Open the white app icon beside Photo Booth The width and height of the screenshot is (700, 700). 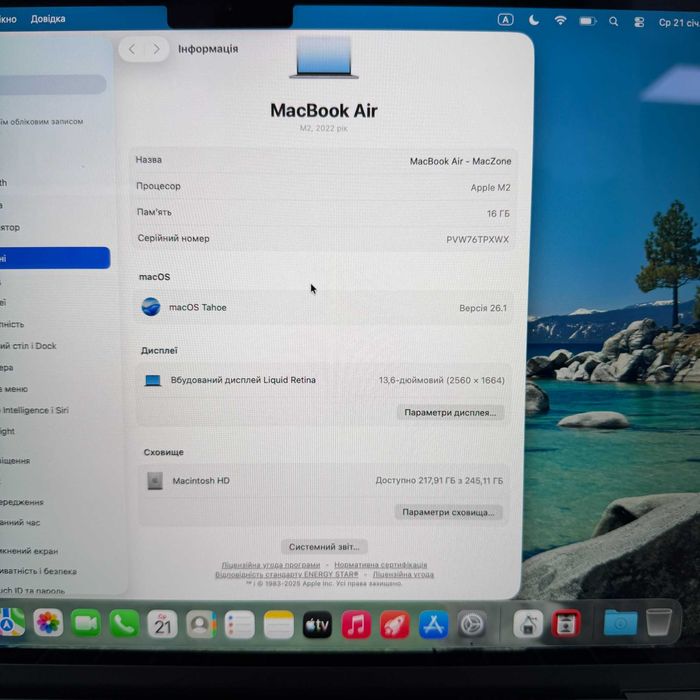(x=528, y=624)
